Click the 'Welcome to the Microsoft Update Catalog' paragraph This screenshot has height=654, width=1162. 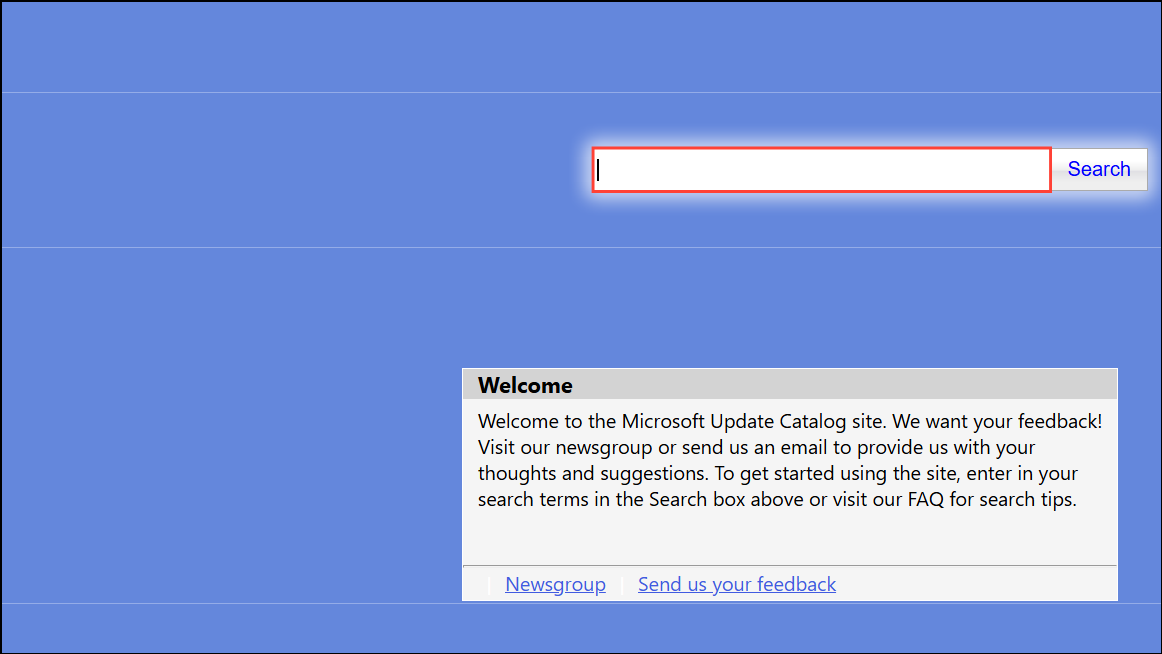point(790,460)
